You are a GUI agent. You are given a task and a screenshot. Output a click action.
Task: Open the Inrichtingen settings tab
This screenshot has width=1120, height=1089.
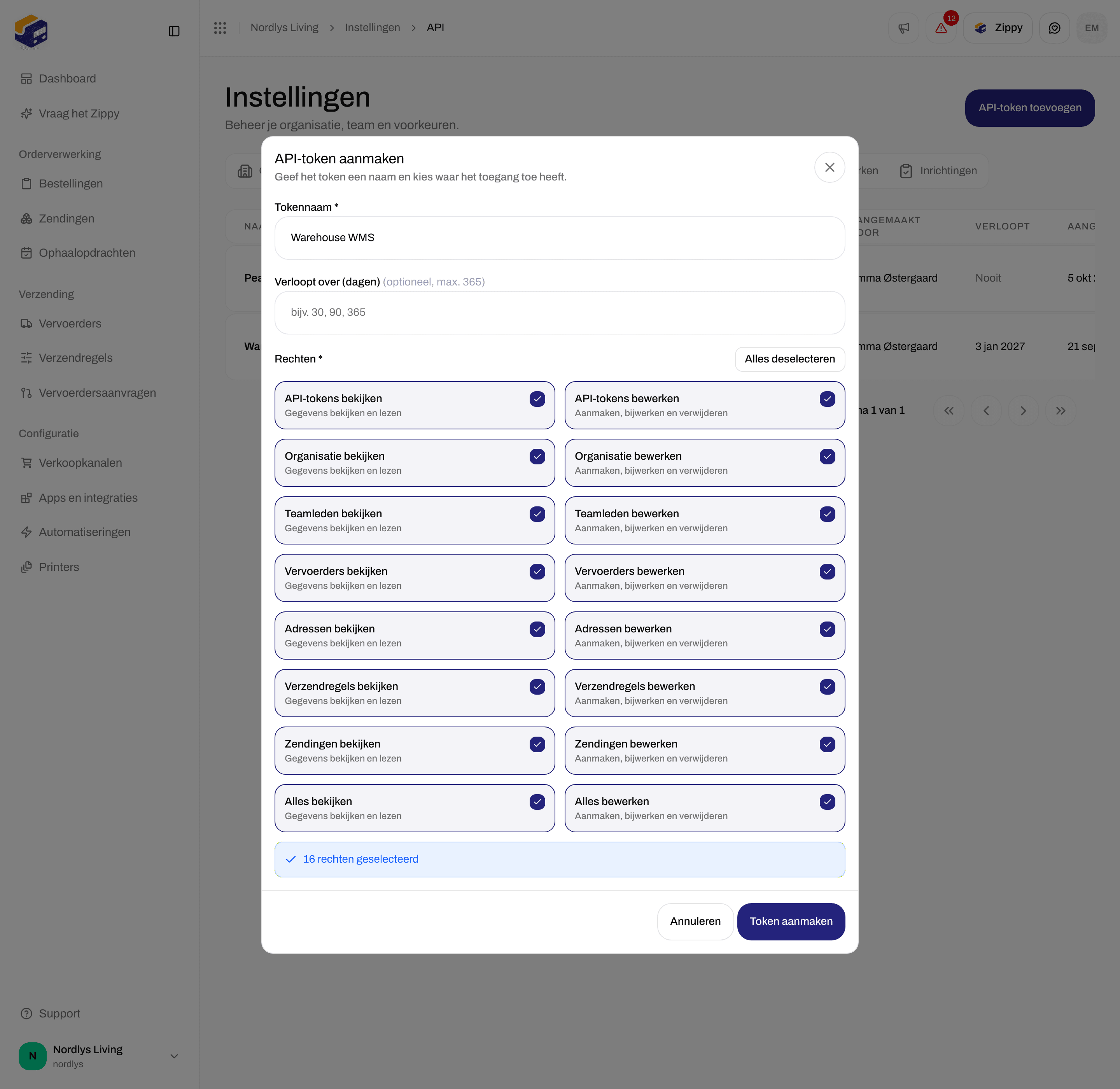938,171
